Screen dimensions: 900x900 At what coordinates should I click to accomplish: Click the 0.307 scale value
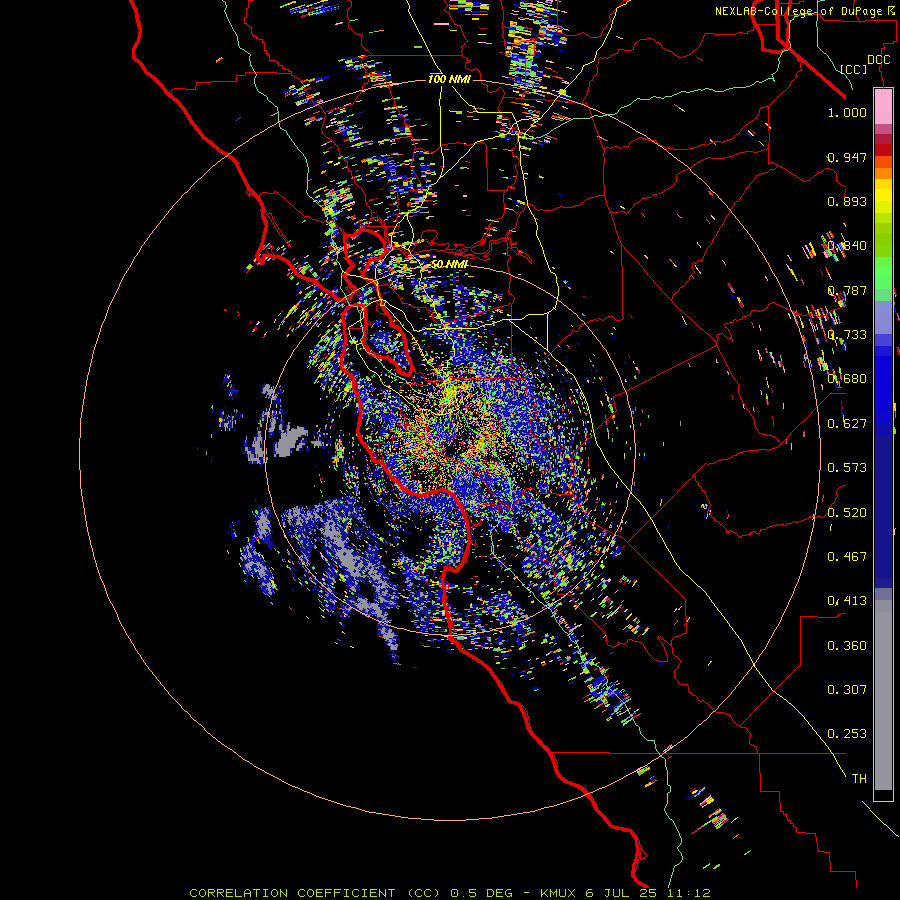tap(847, 690)
